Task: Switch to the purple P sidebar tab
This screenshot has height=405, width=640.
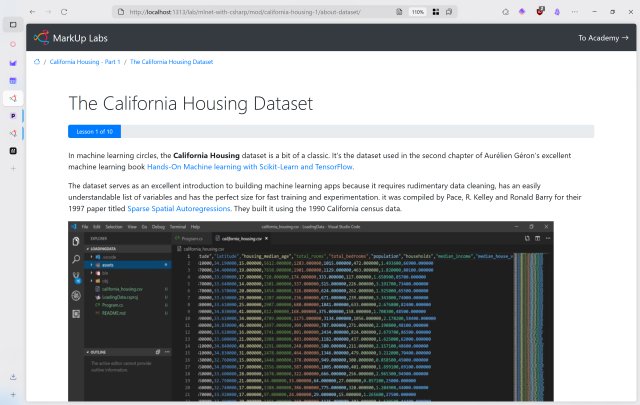Action: (x=13, y=116)
